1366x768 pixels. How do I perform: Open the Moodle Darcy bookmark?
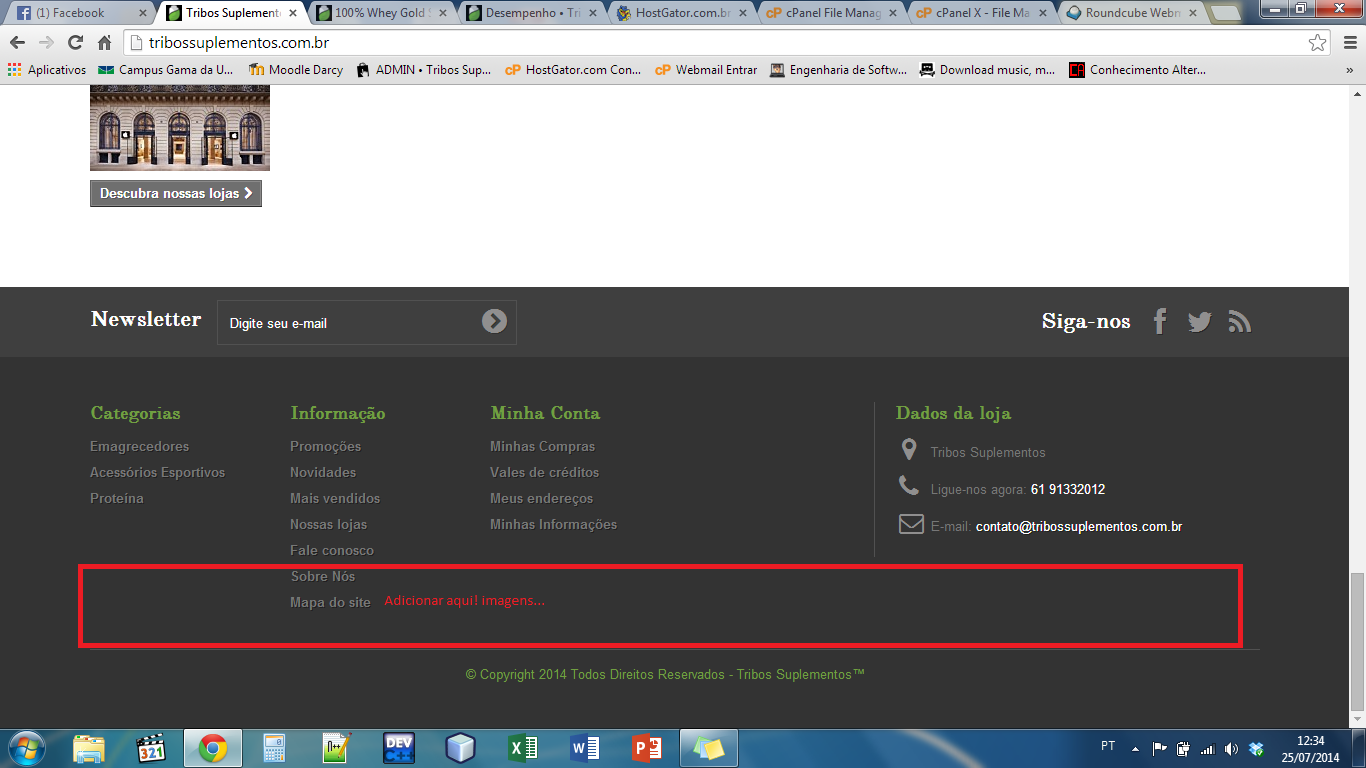tap(296, 70)
